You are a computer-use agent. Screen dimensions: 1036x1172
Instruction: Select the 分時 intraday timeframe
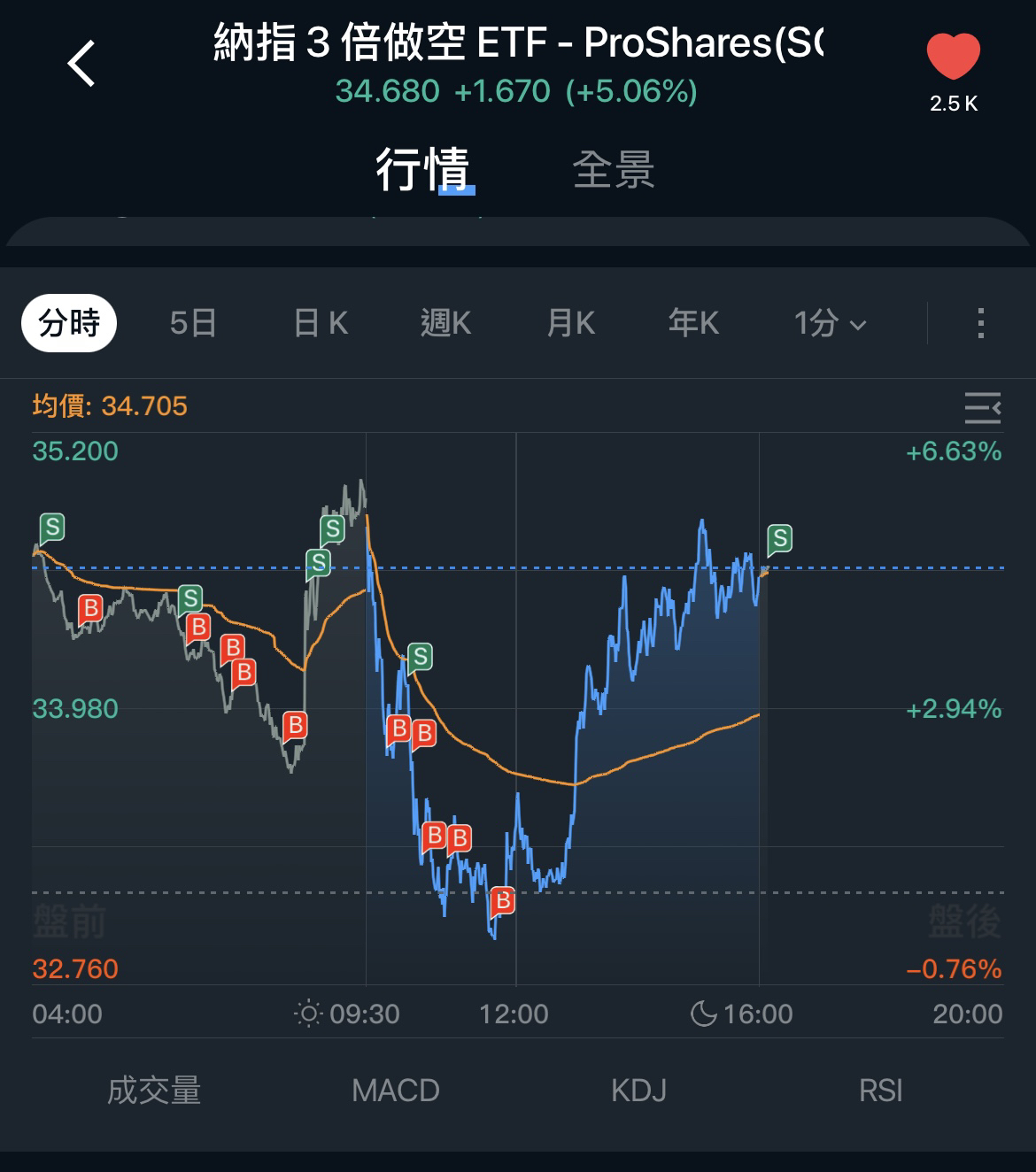point(69,323)
